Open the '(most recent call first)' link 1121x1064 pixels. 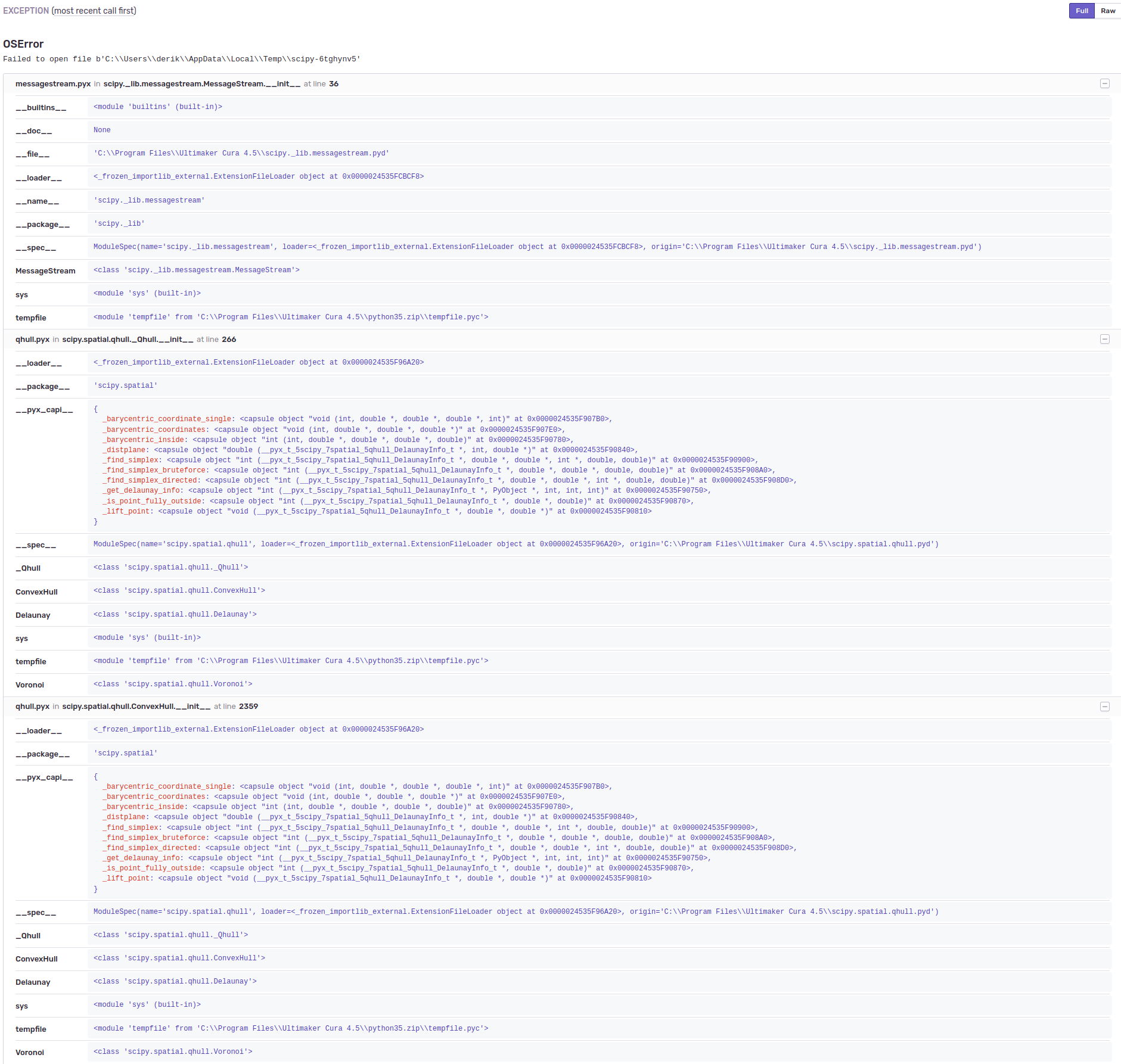(x=93, y=11)
